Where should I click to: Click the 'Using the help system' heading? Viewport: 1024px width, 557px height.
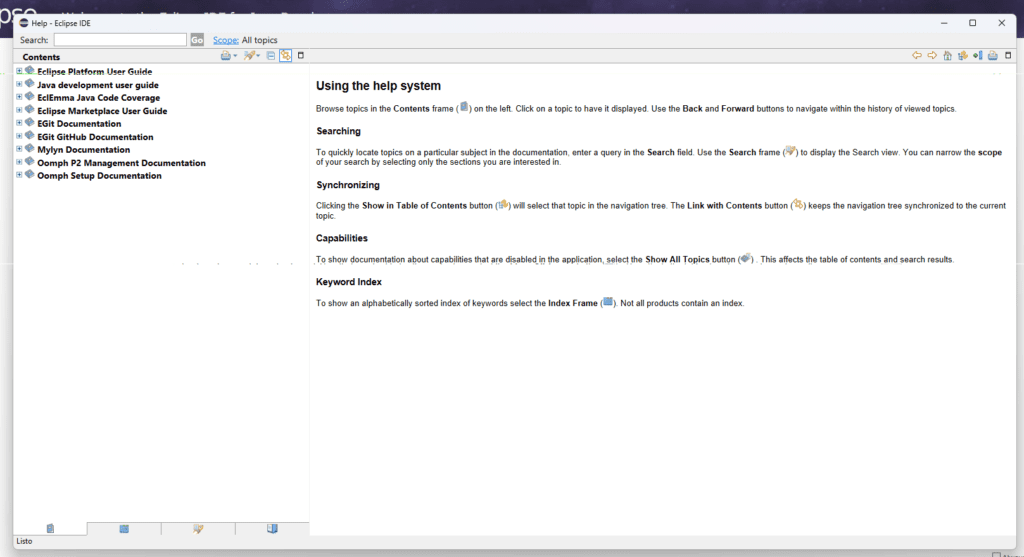pos(378,86)
